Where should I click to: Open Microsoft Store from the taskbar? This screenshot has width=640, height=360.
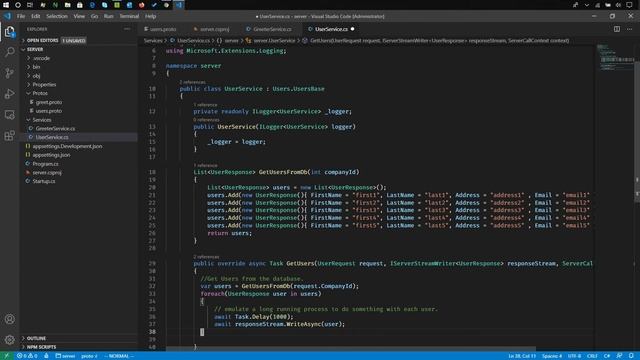(80, 5)
